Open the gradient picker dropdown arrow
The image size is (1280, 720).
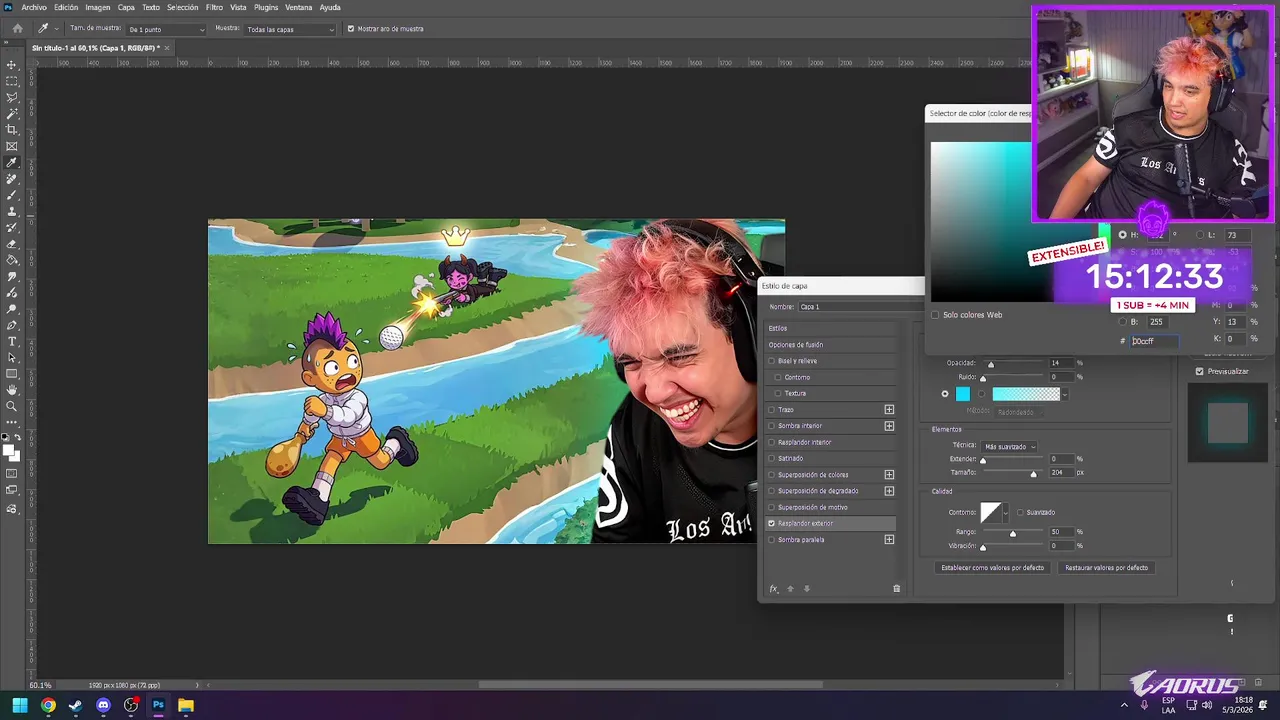pos(1064,394)
